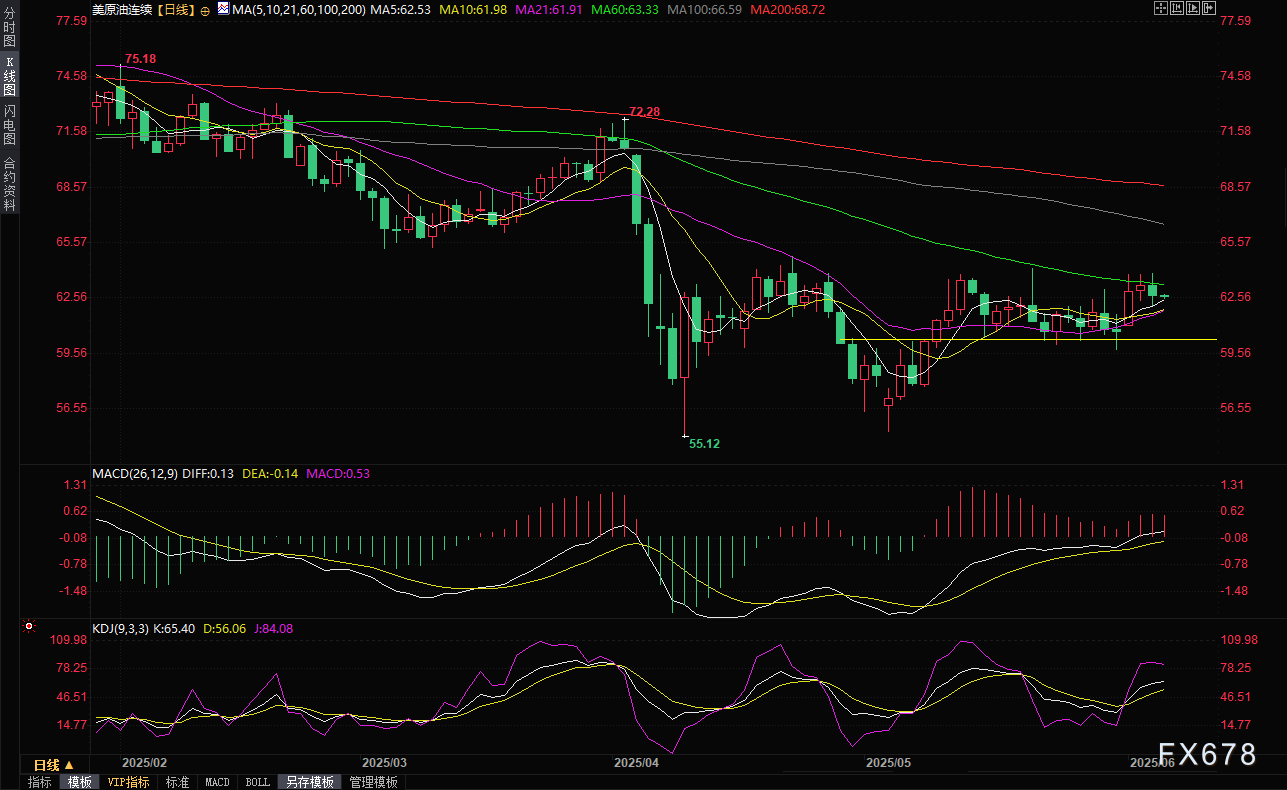Apply the 标准 template
Screen dimensions: 1287x790
pos(177,782)
